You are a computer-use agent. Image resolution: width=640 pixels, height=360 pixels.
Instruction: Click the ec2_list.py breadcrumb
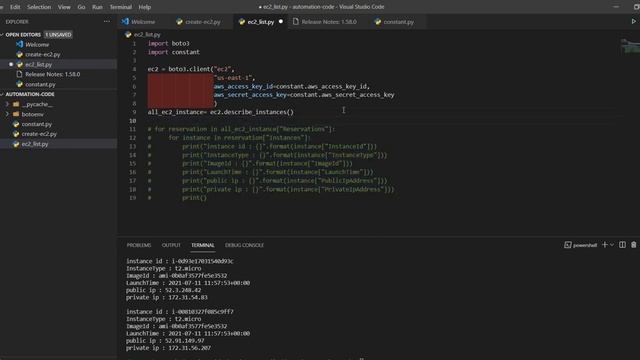click(147, 35)
